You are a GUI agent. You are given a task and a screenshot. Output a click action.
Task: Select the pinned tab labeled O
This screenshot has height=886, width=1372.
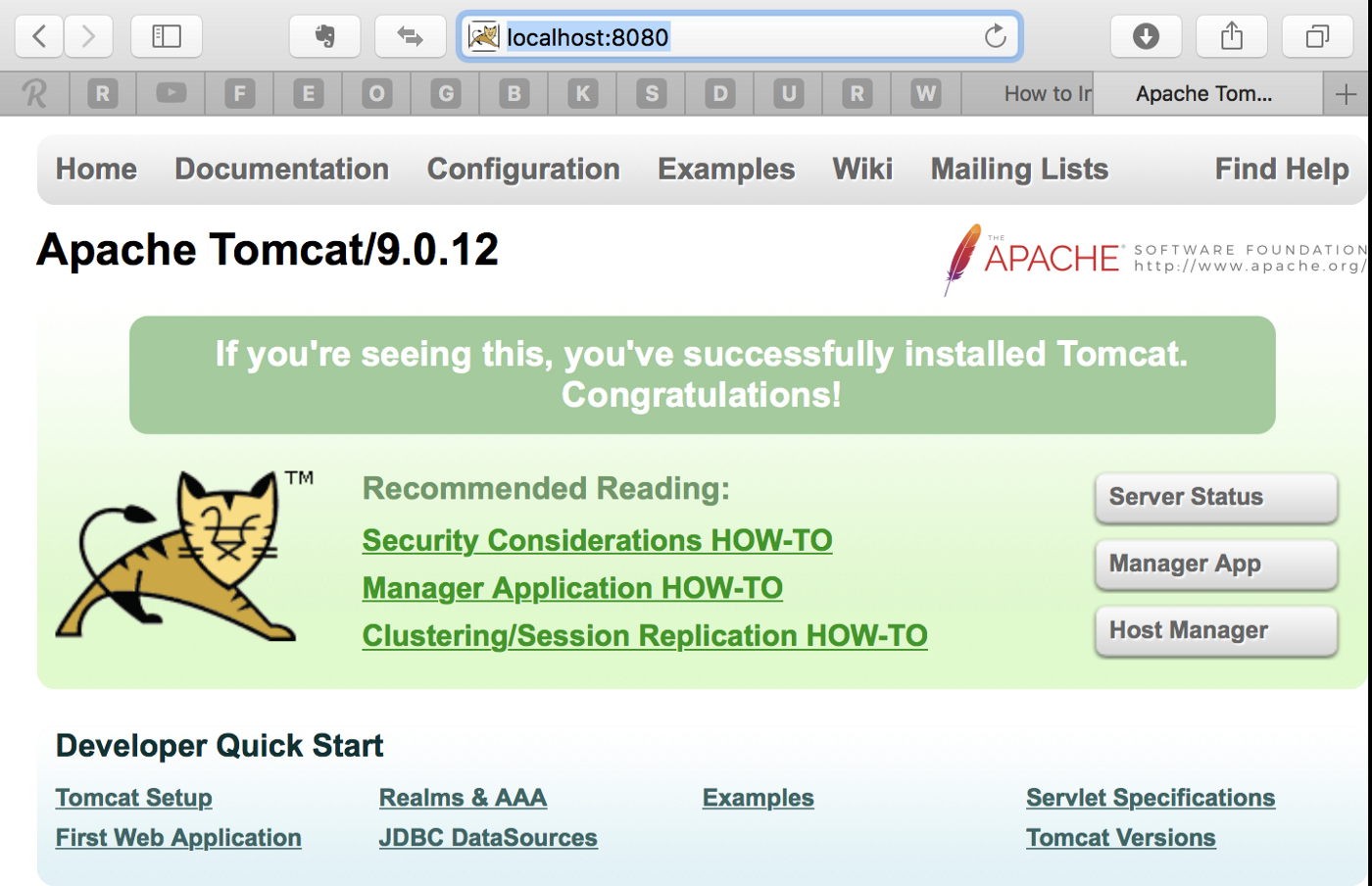(377, 94)
